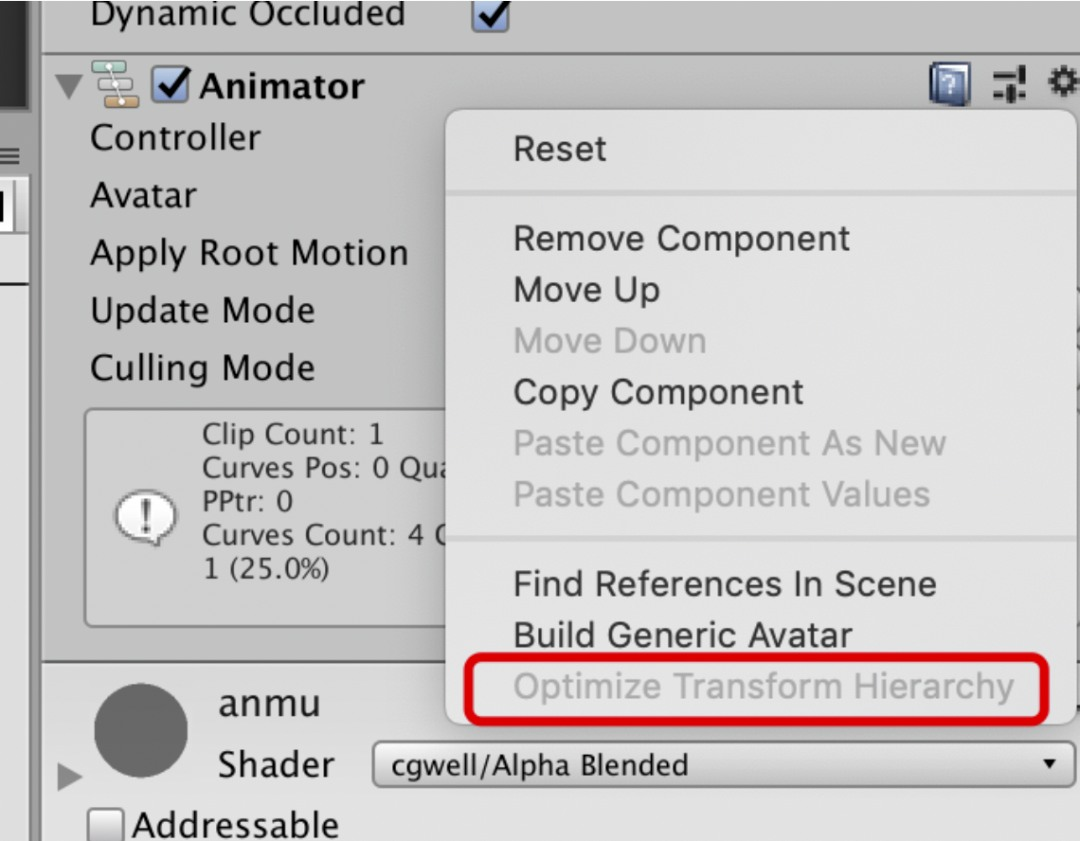Select Build Generic Avatar option

[682, 635]
